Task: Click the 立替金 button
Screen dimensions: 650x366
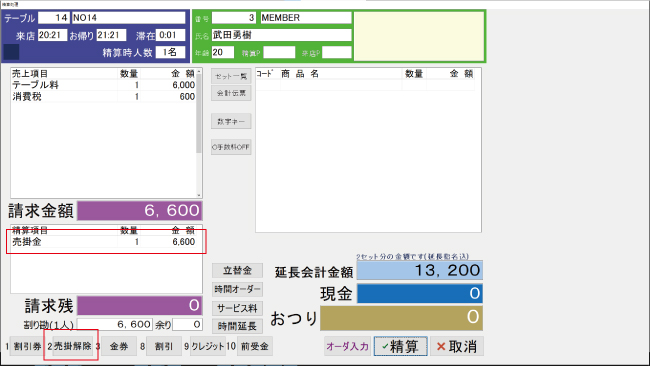Action: 237,271
